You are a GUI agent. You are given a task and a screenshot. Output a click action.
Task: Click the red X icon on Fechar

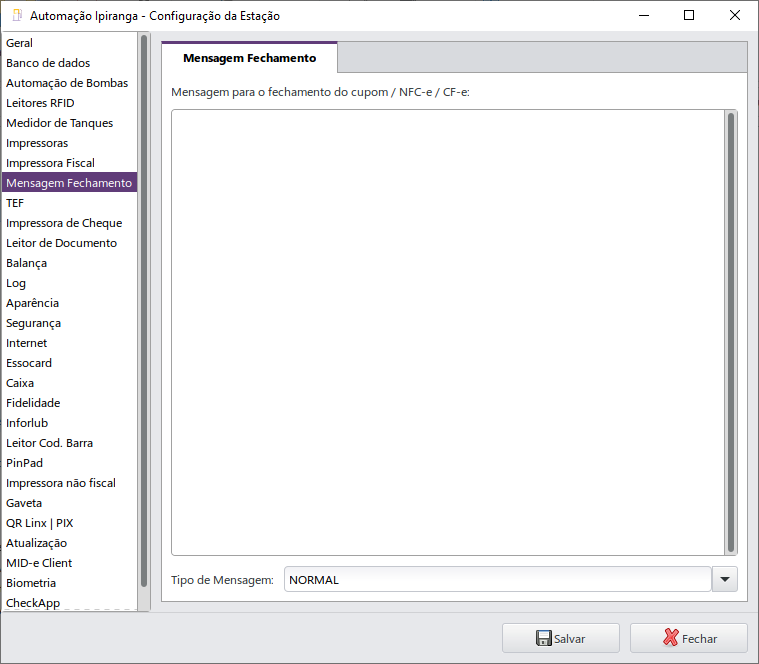coord(671,638)
